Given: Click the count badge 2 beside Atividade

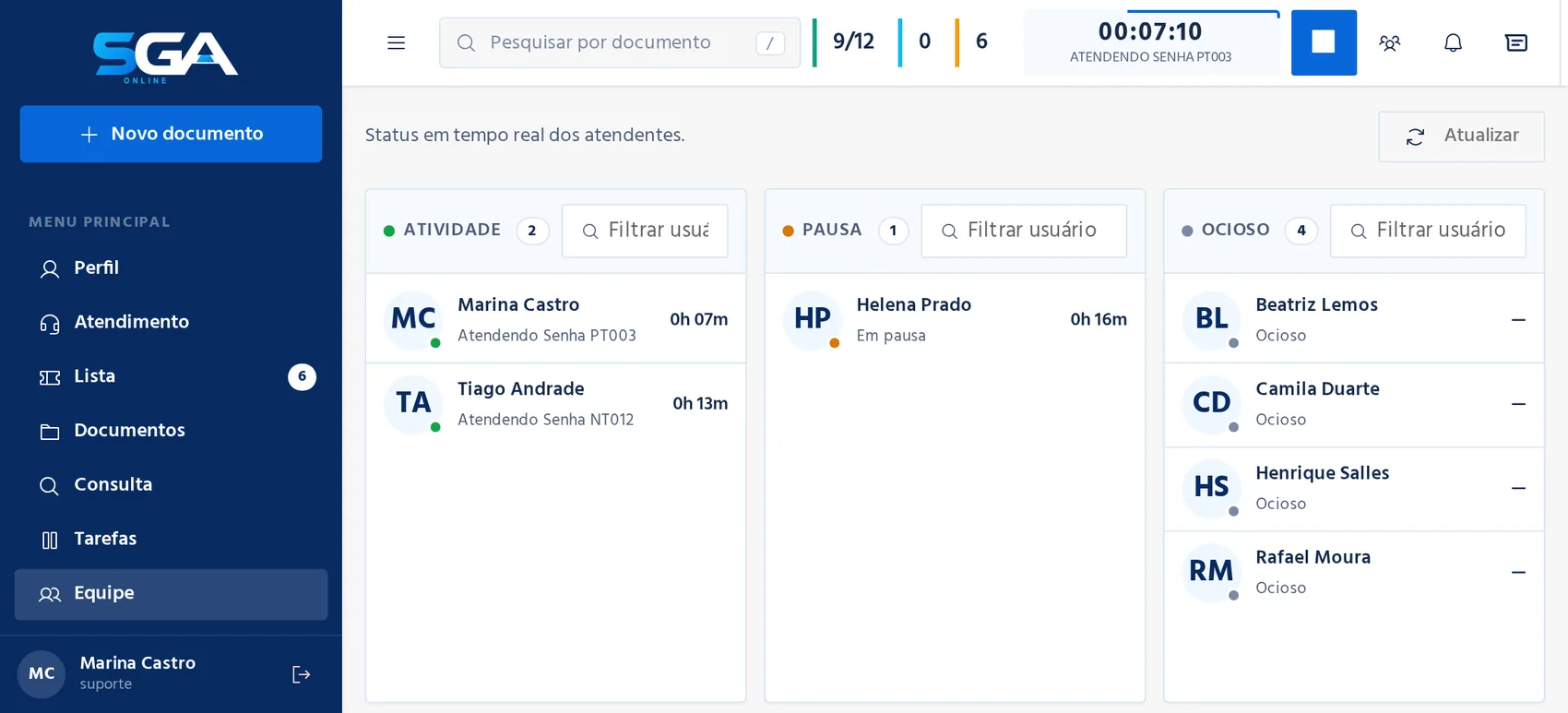Looking at the screenshot, I should 532,231.
